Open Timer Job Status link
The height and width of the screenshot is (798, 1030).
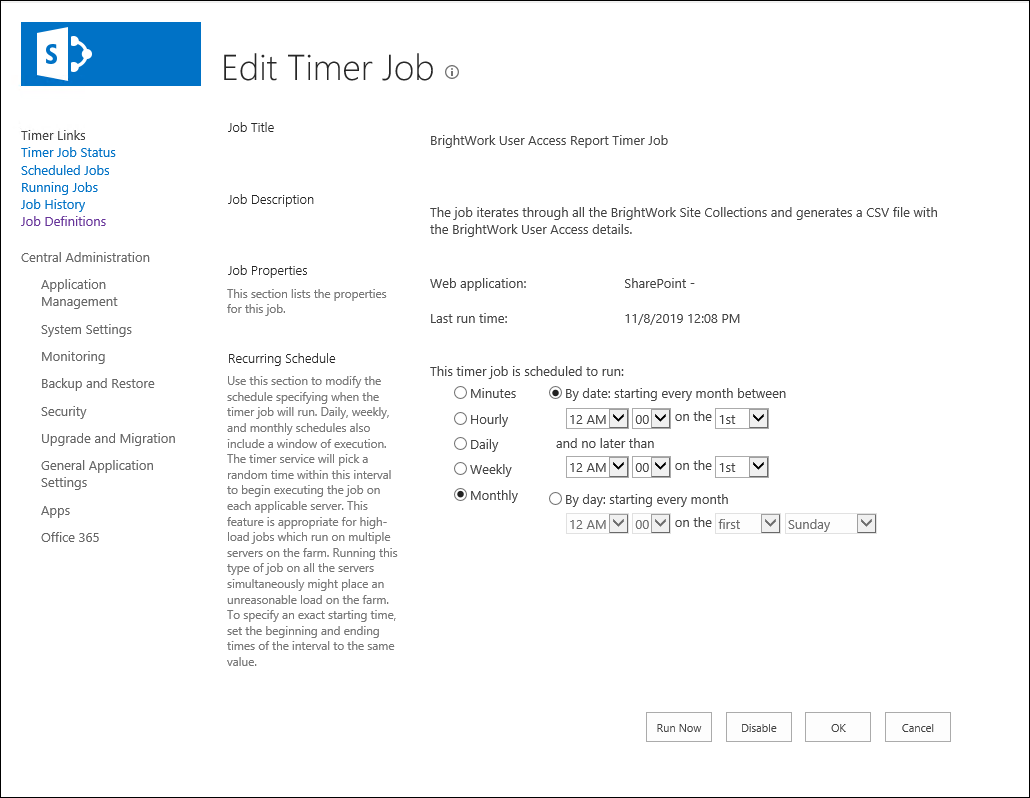pyautogui.click(x=68, y=152)
